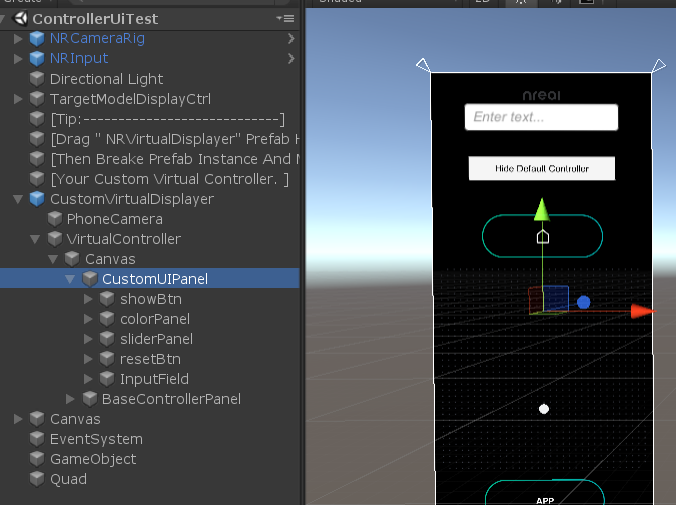Click the NRCameraRig prefab cube icon
The height and width of the screenshot is (505, 676).
(37, 38)
